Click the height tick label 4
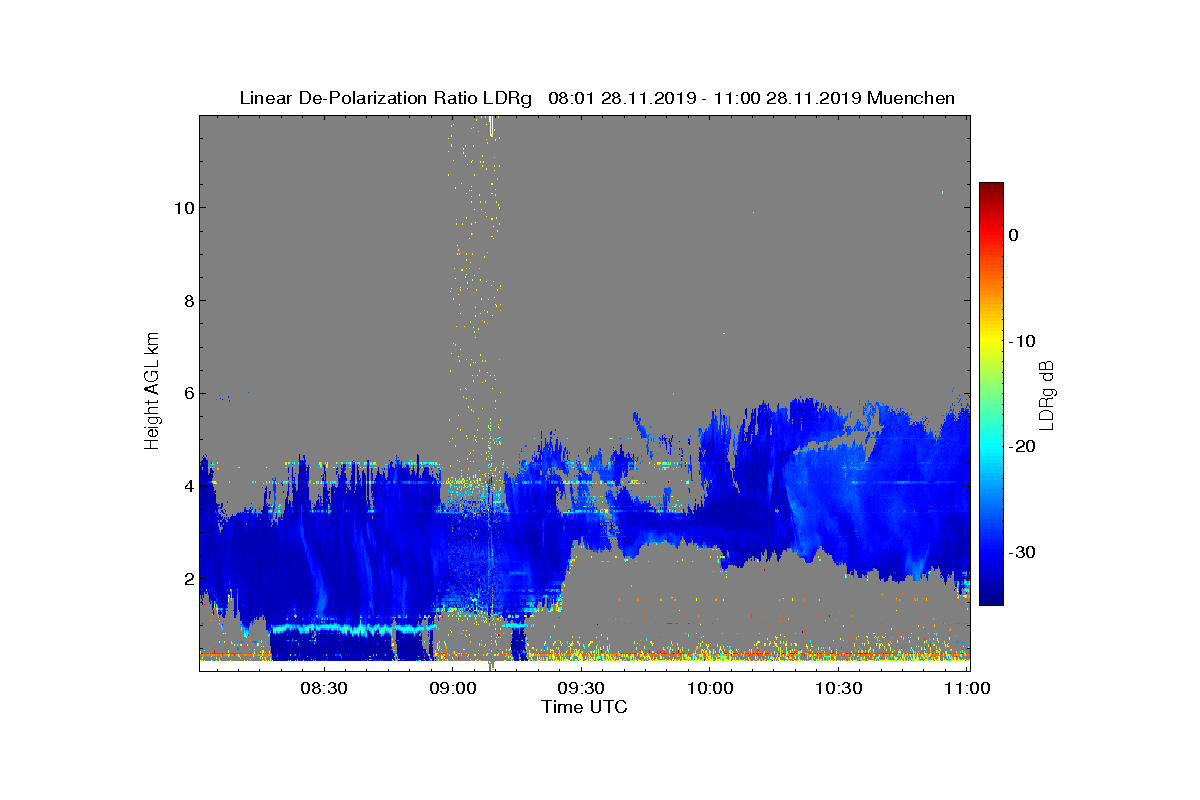The height and width of the screenshot is (800, 1200). point(188,487)
